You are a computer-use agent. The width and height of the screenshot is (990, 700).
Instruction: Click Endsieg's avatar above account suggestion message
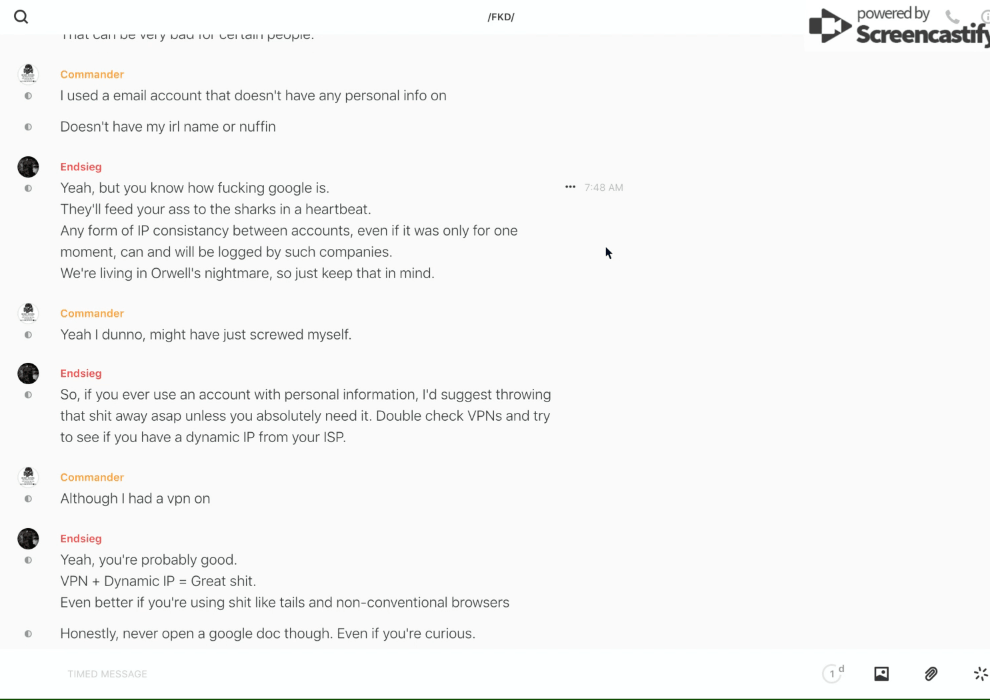[x=28, y=373]
